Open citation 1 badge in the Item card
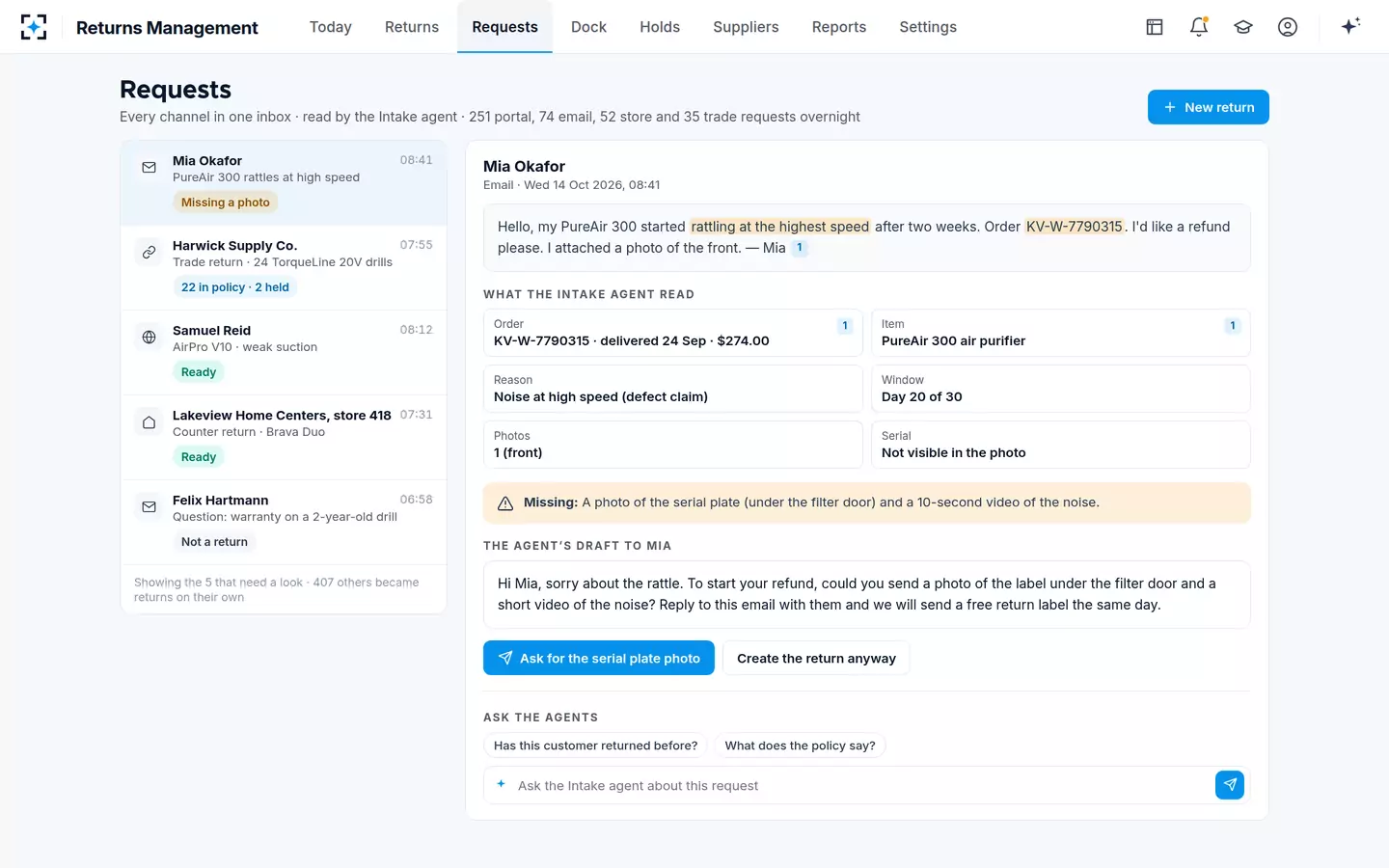The height and width of the screenshot is (868, 1389). (1232, 326)
